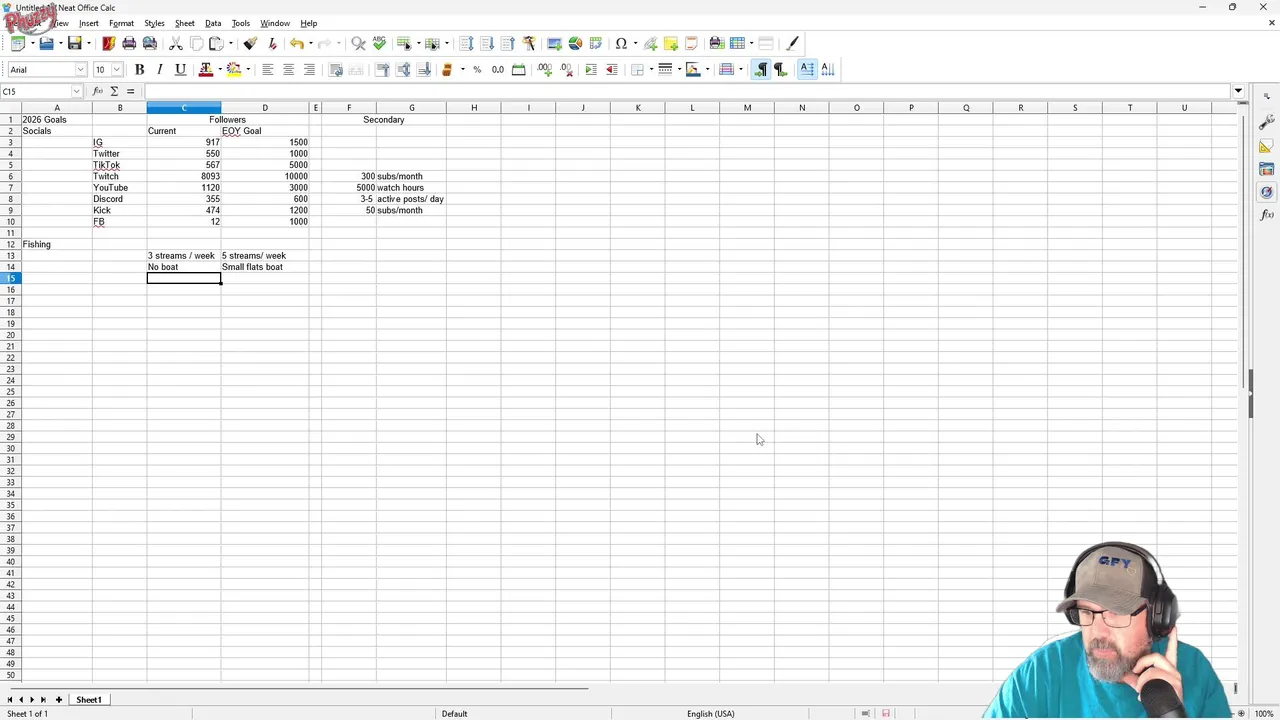Toggle Align Left for cell content

[x=267, y=69]
